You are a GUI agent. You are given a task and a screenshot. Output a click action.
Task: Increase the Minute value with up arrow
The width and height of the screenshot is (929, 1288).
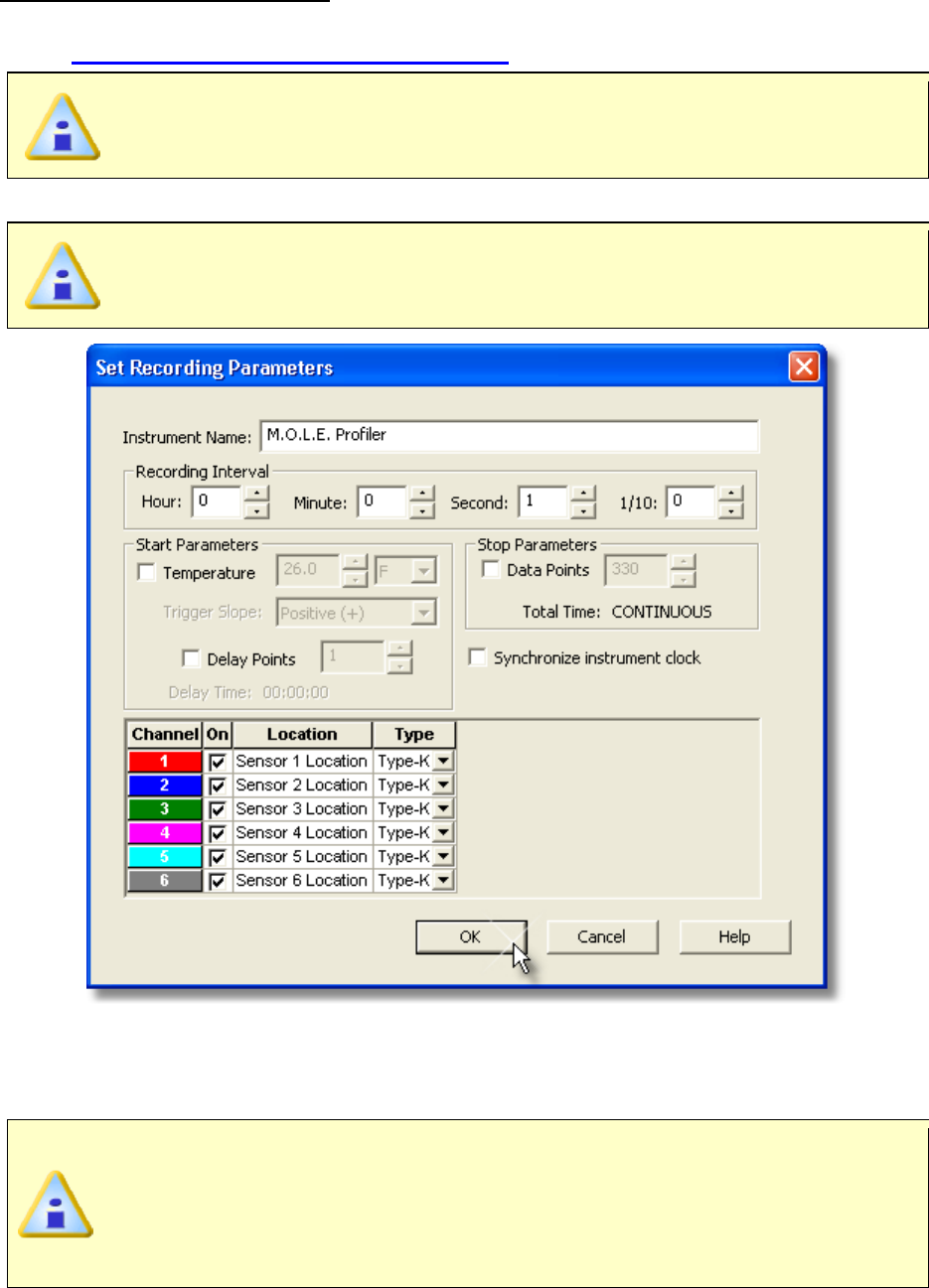coord(422,494)
